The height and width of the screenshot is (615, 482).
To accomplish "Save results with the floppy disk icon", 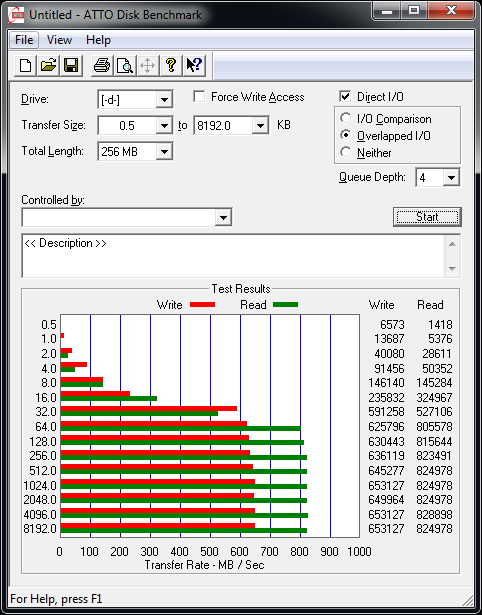I will click(71, 65).
